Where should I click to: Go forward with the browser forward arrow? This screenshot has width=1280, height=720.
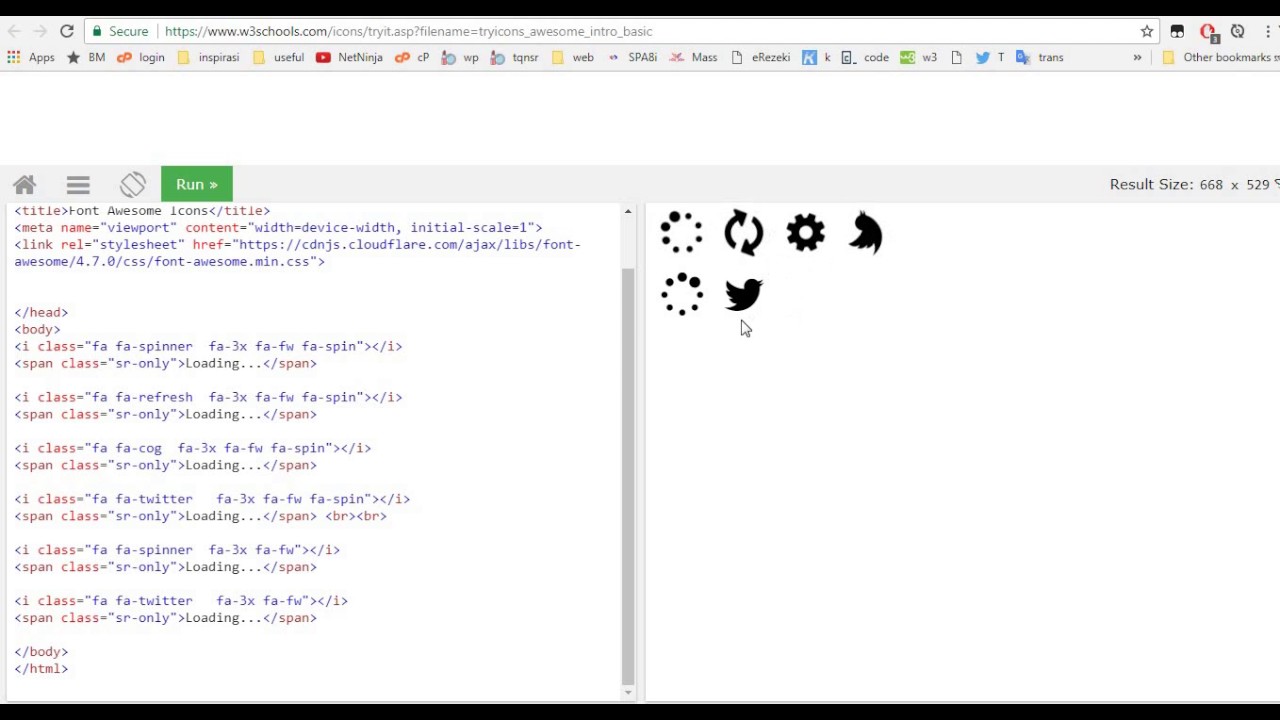tap(40, 32)
